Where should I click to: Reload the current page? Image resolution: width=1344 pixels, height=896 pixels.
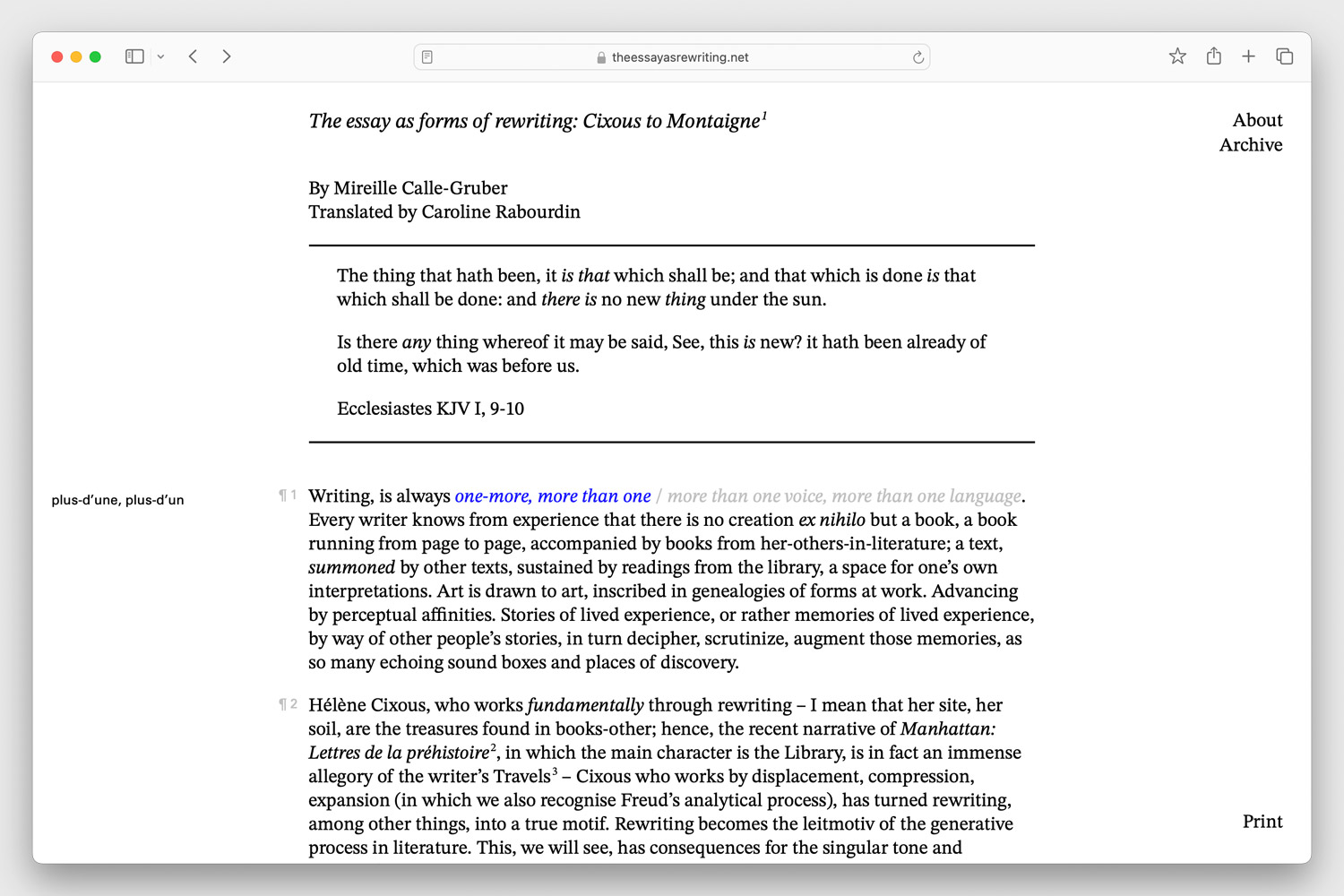pyautogui.click(x=918, y=57)
